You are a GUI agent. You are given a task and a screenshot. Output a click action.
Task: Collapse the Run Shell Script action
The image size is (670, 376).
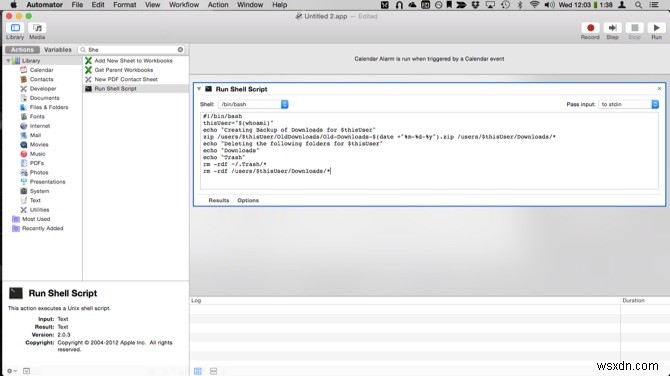(x=199, y=89)
